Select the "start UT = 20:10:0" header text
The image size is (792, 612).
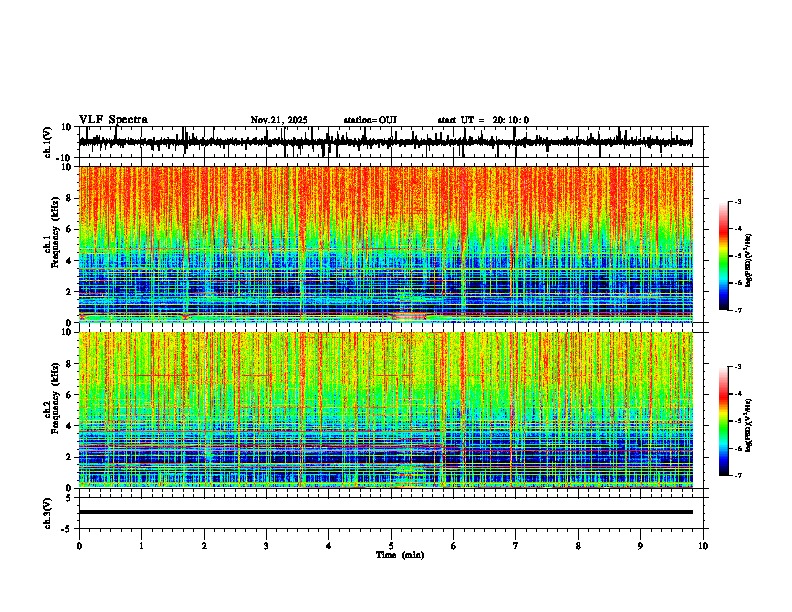(483, 120)
